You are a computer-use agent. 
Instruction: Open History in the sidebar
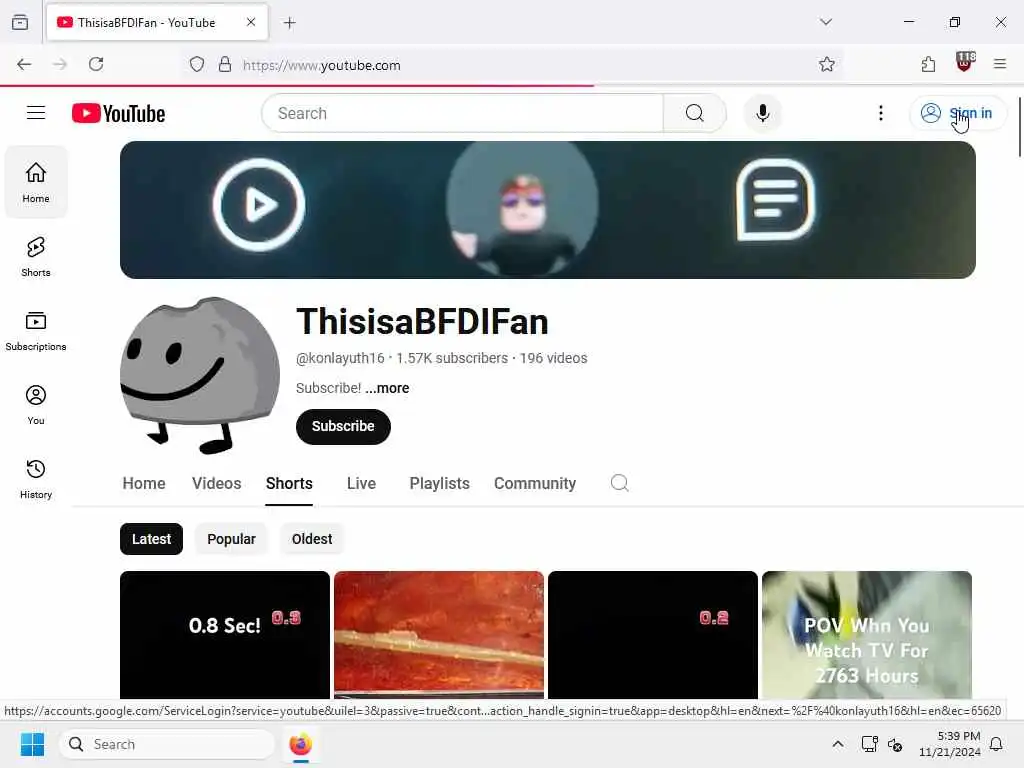pos(36,479)
